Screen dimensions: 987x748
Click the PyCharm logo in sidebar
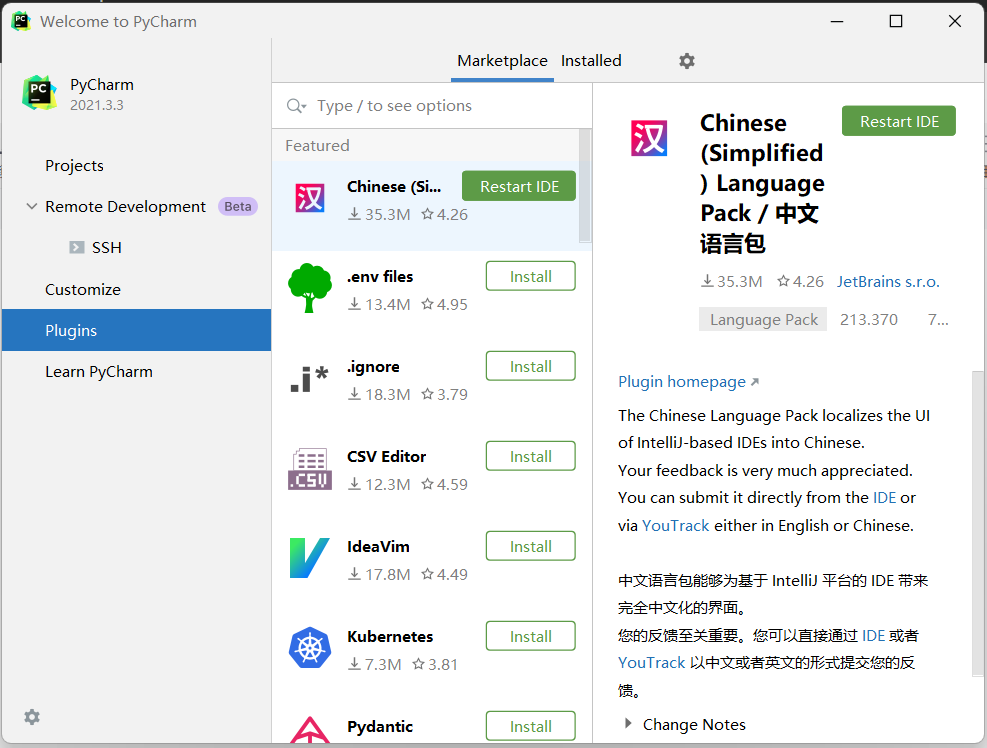[x=39, y=93]
